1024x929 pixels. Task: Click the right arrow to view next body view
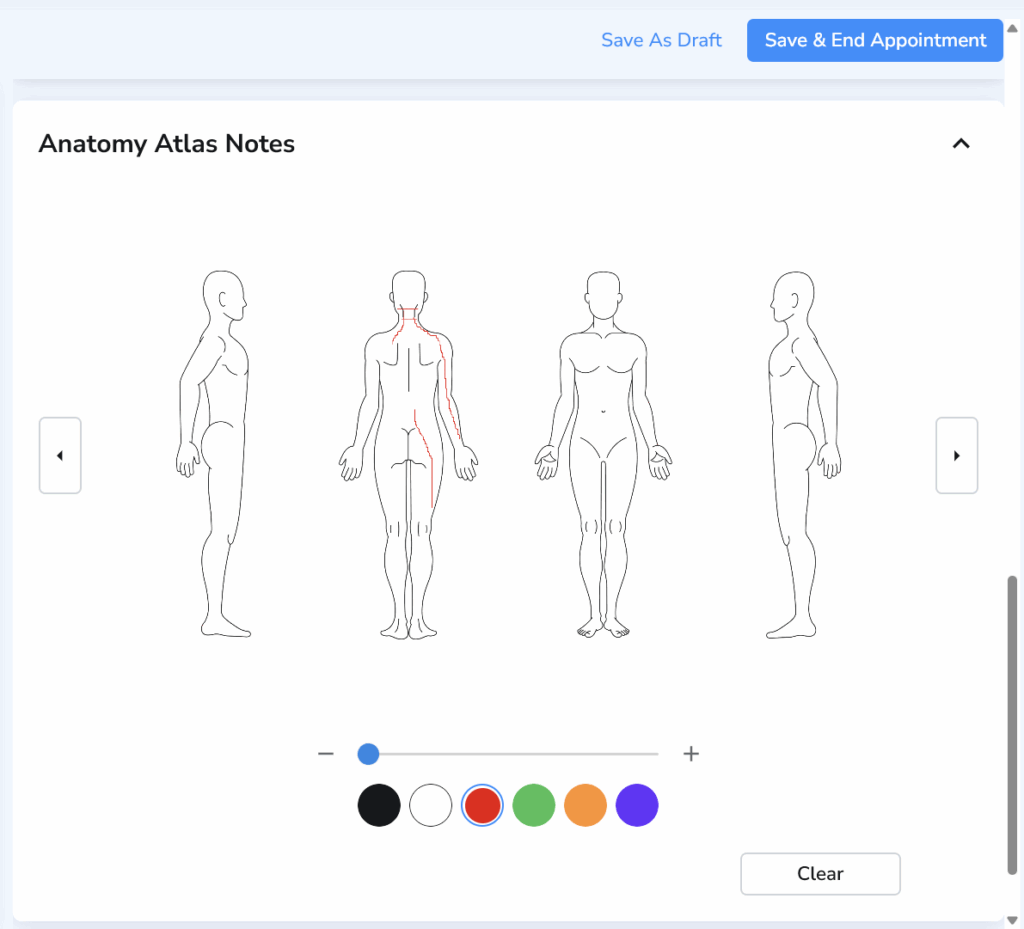pyautogui.click(x=957, y=455)
